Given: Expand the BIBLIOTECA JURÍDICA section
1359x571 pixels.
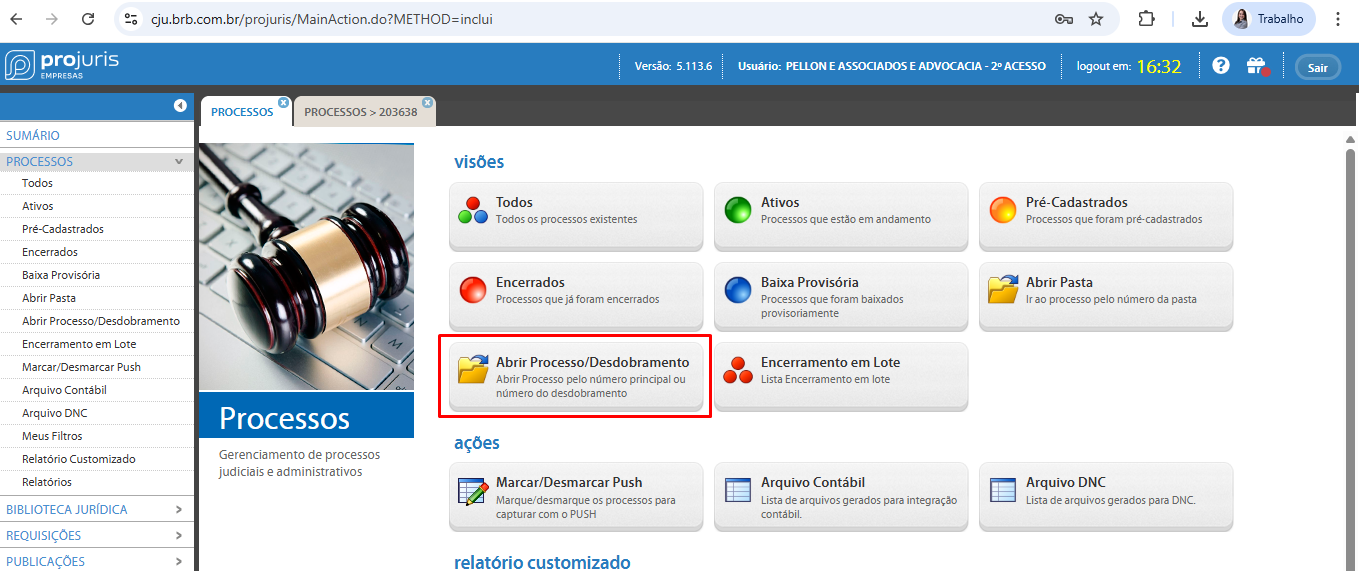Looking at the screenshot, I should click(x=178, y=509).
